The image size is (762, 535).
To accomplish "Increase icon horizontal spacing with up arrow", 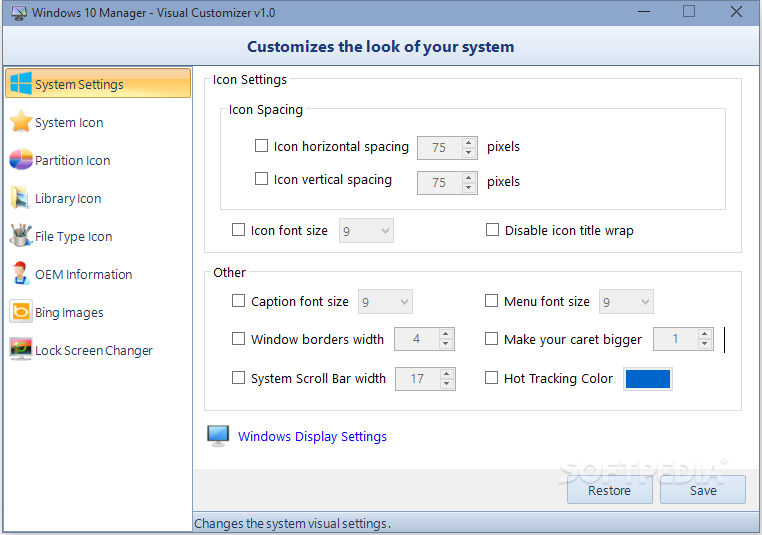I will [468, 142].
